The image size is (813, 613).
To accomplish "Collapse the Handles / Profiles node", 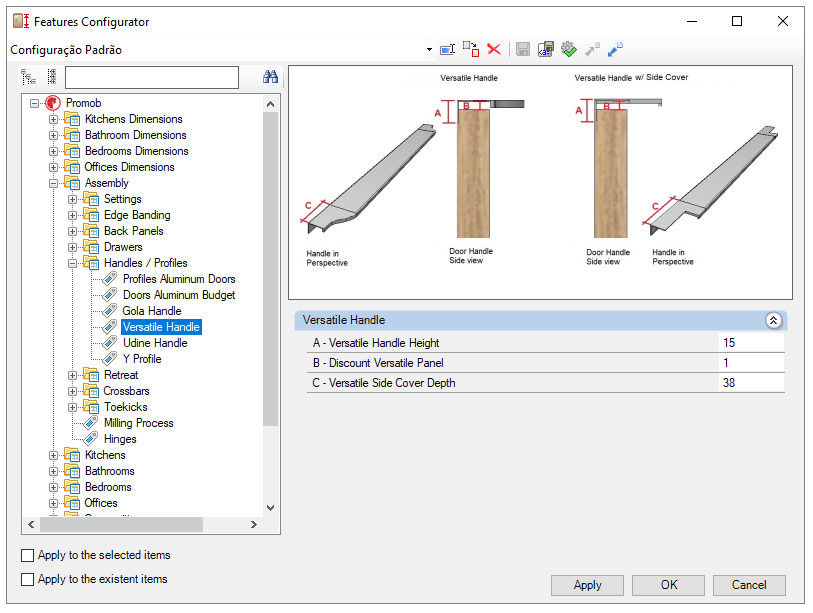I will coord(73,263).
